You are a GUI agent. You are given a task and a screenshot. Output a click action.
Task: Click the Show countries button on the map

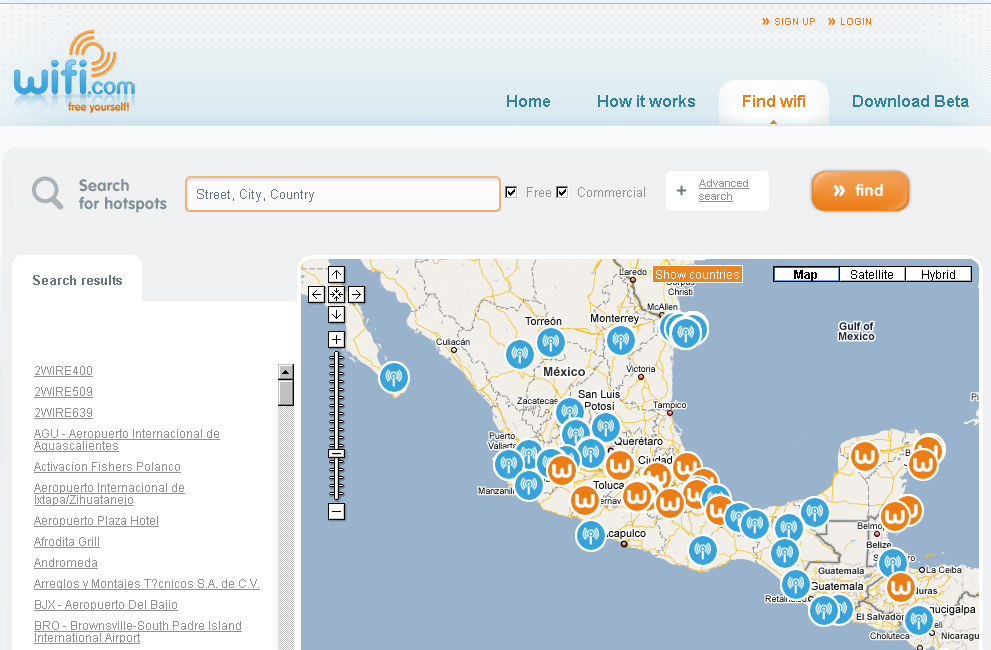coord(697,274)
